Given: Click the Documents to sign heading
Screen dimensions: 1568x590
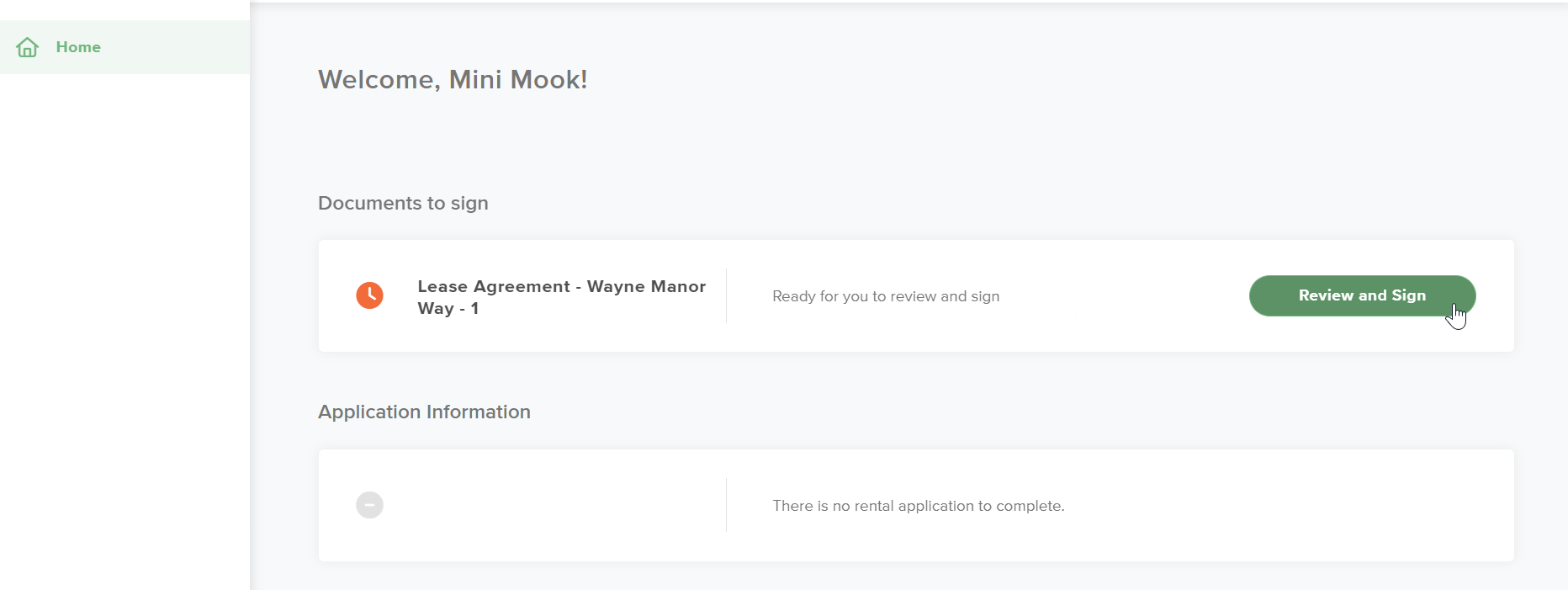Looking at the screenshot, I should tap(403, 203).
